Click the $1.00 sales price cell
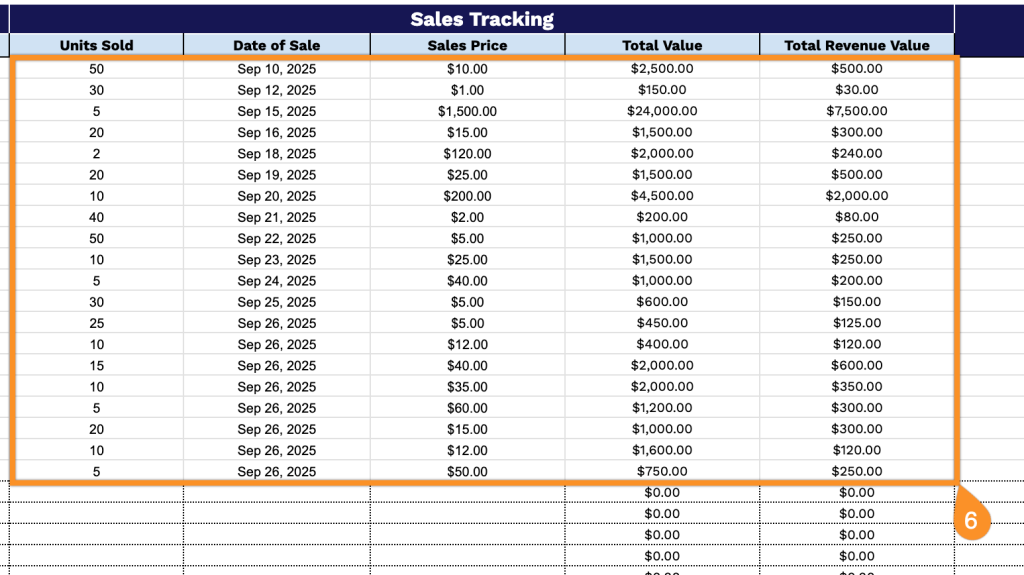The width and height of the screenshot is (1024, 575). (467, 90)
